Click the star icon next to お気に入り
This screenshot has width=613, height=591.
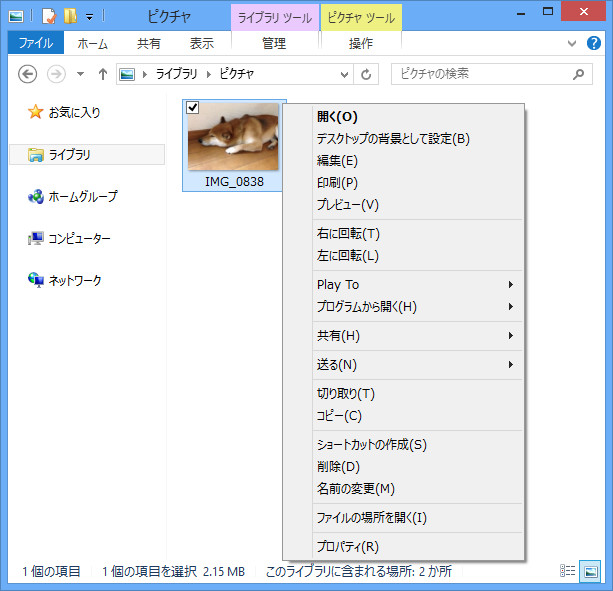tap(35, 112)
